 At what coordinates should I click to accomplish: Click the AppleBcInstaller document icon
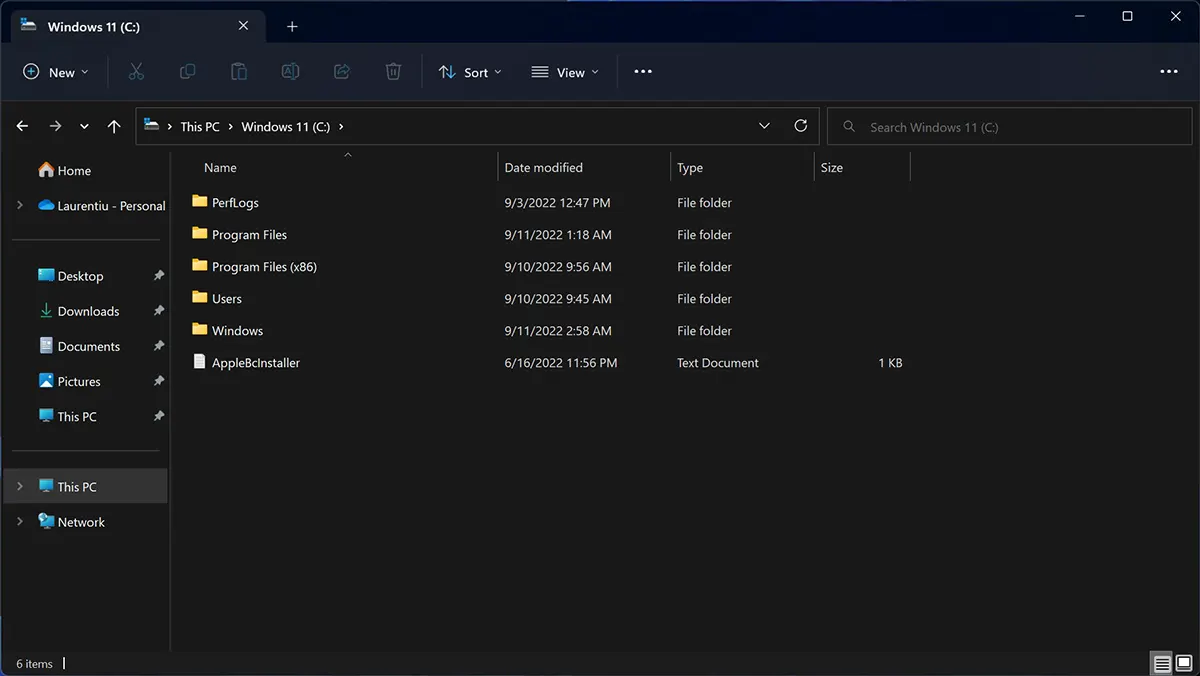[x=199, y=362]
